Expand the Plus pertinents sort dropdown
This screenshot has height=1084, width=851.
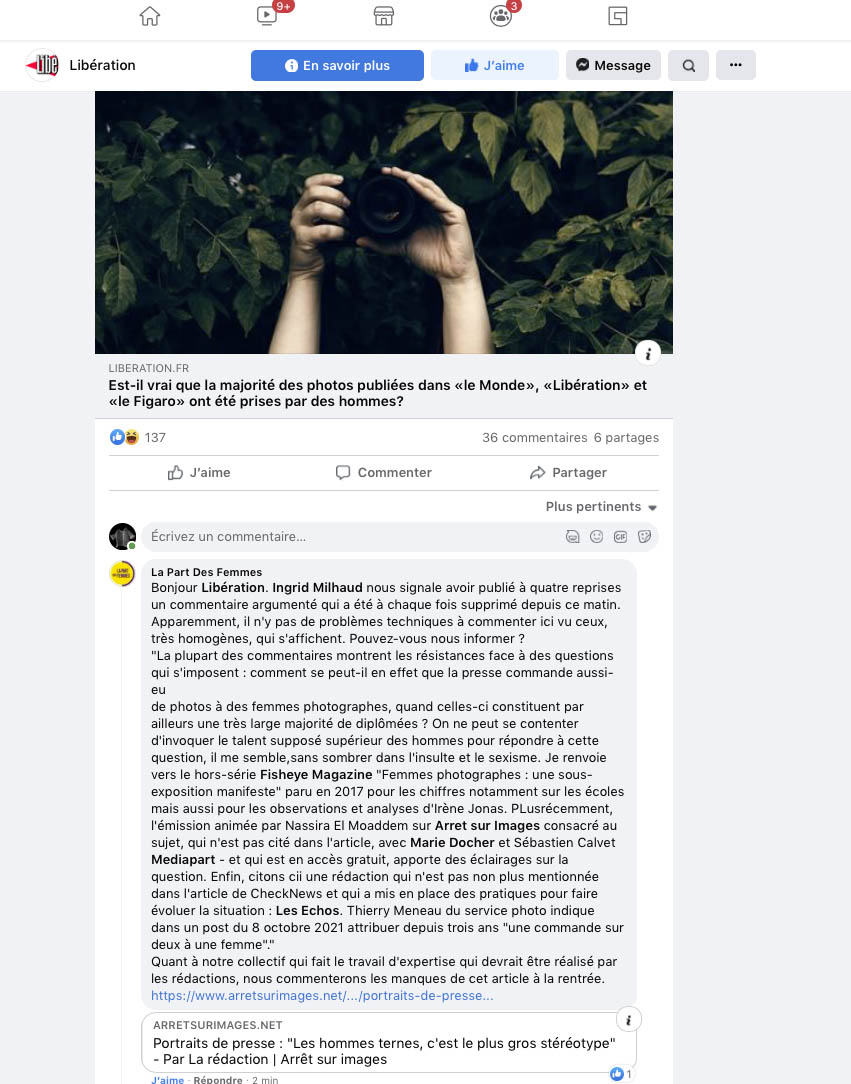[601, 507]
